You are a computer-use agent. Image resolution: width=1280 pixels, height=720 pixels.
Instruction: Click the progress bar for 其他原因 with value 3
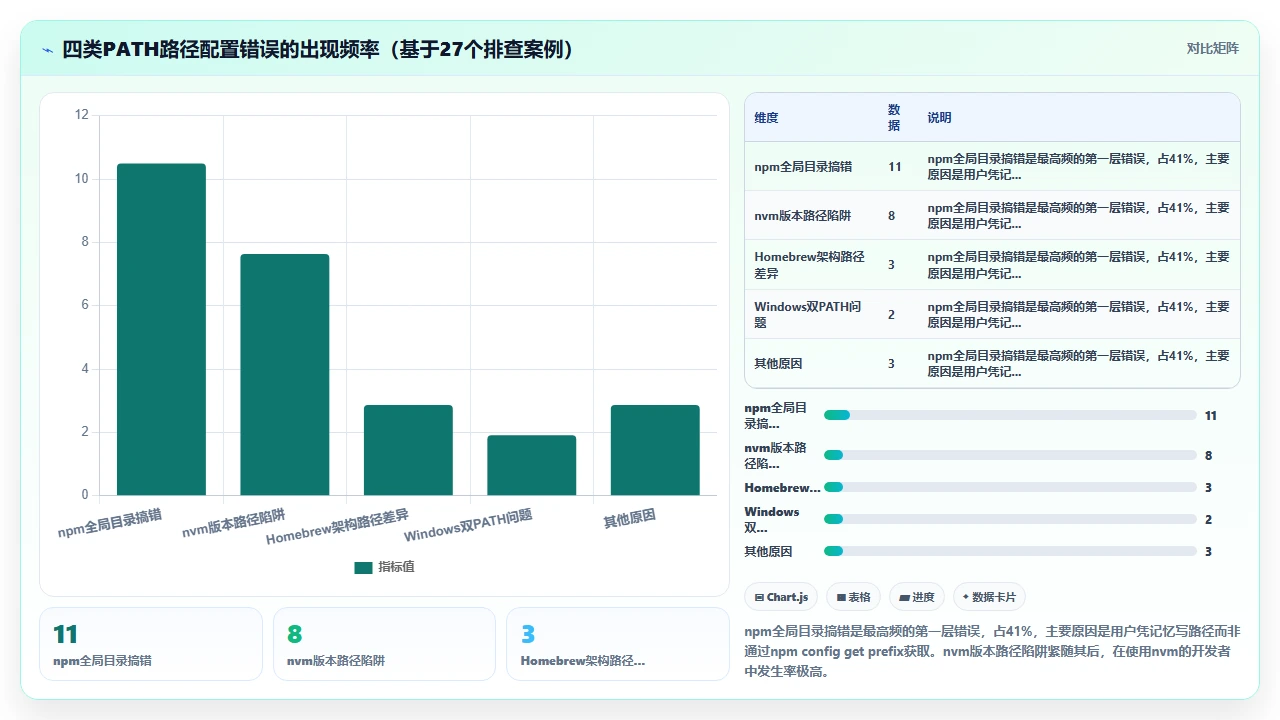coord(1010,551)
